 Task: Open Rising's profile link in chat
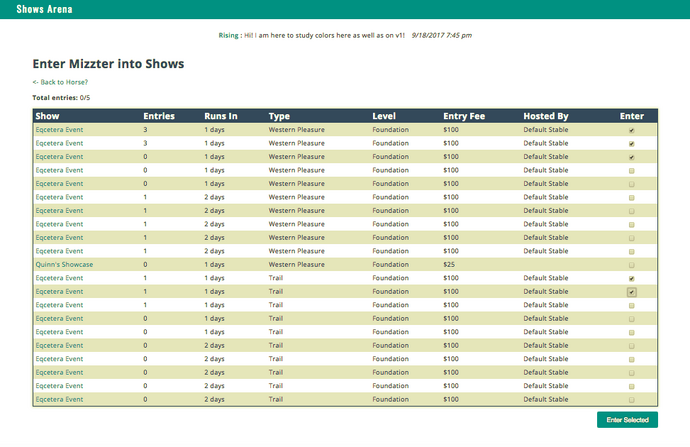pos(228,35)
